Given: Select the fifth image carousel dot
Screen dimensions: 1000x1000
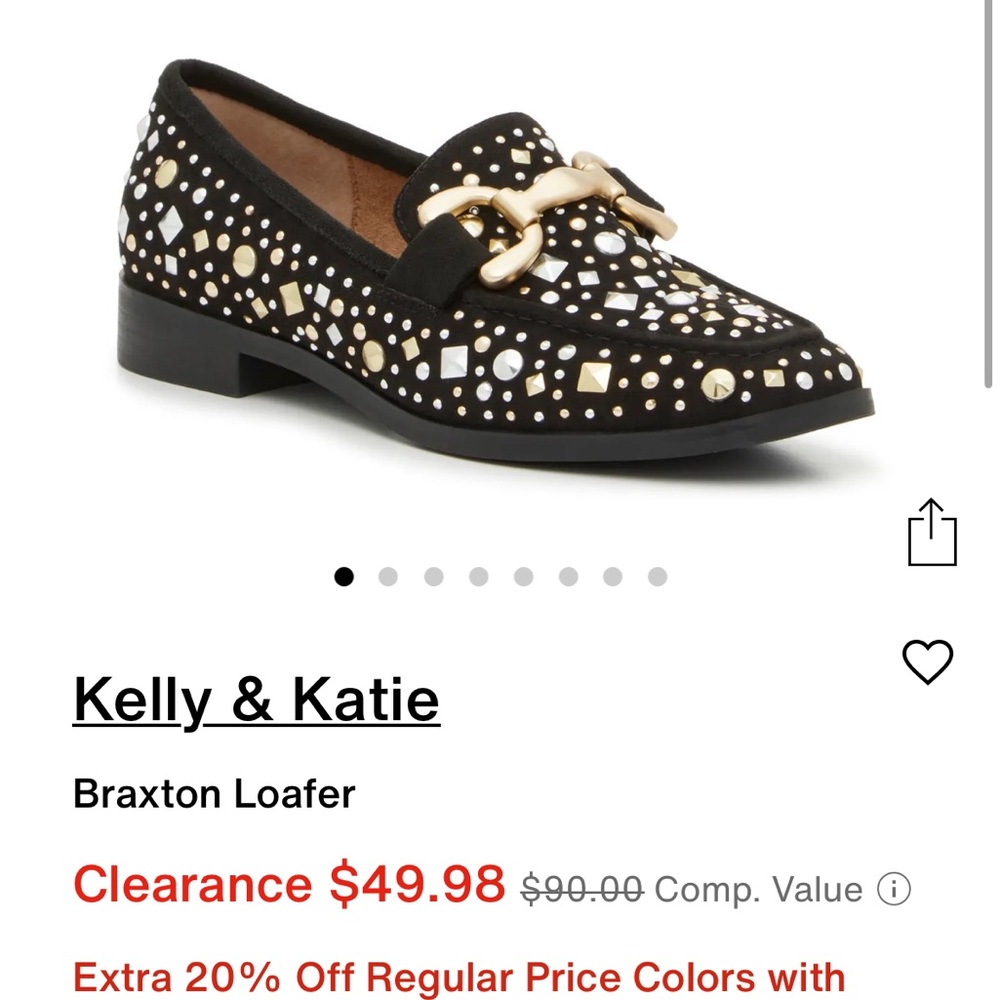Looking at the screenshot, I should click(524, 575).
